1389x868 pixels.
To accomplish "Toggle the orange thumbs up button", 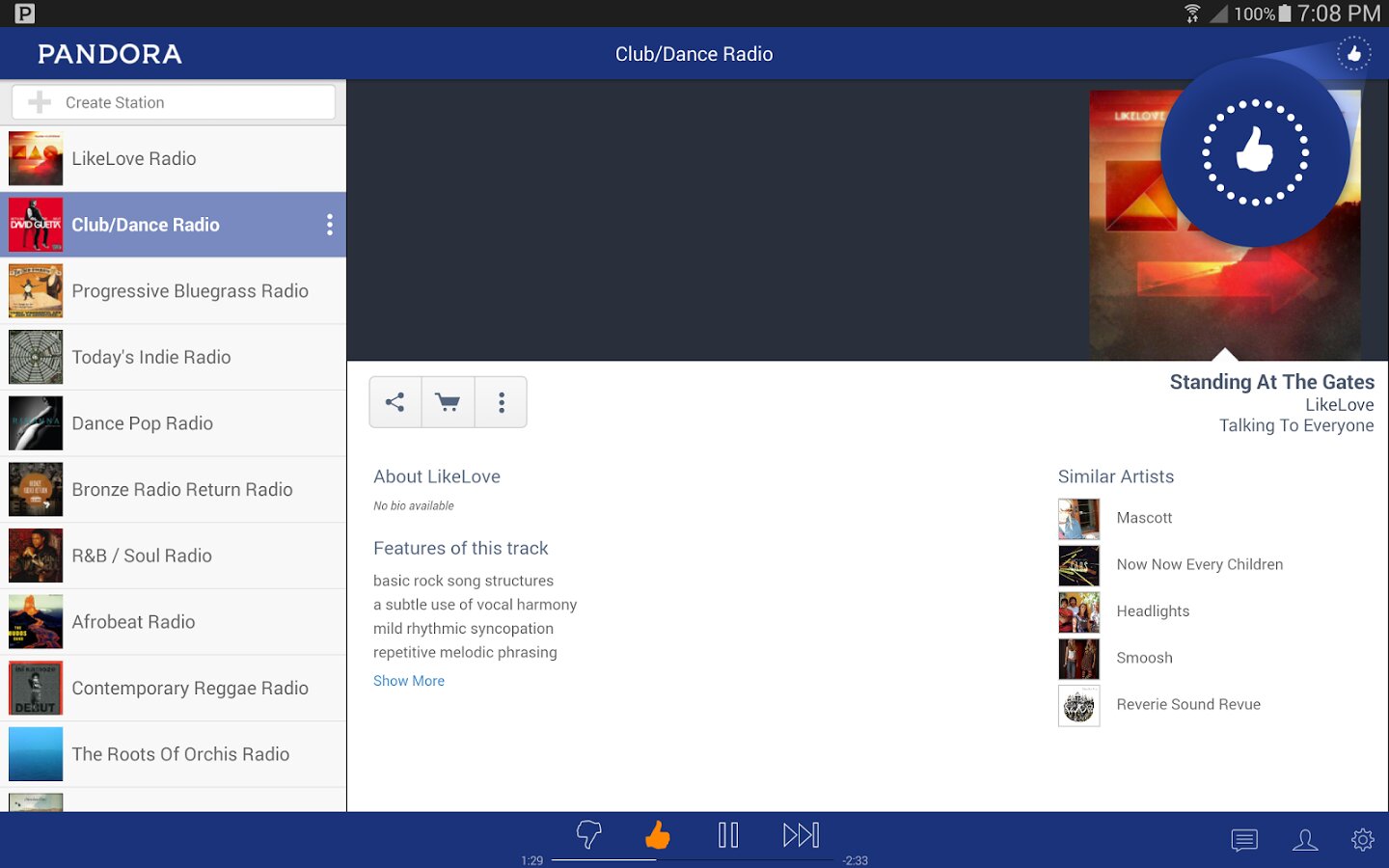I will tap(658, 834).
